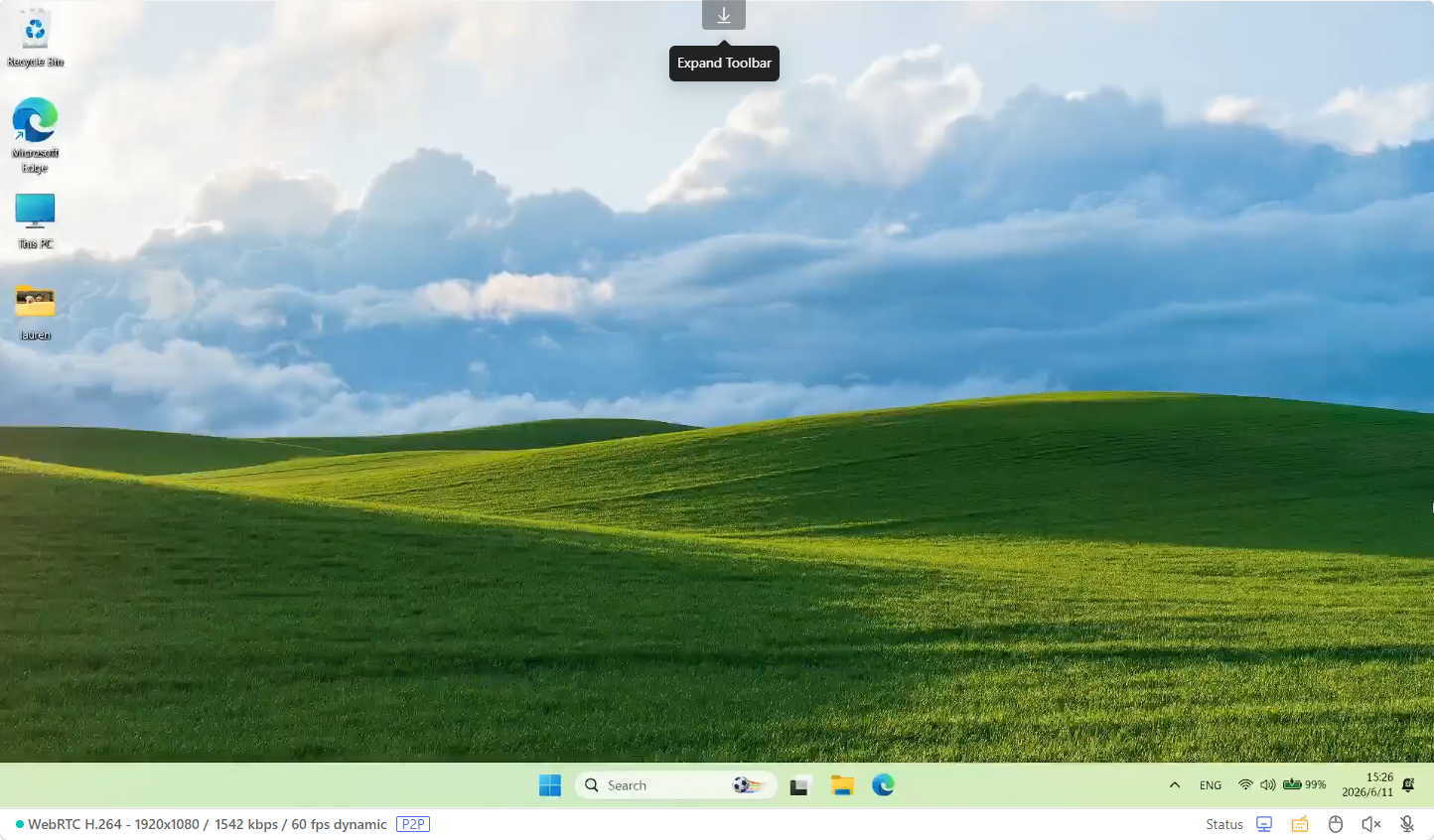Show hidden system tray icons
Viewport: 1434px width, 840px height.
pos(1175,785)
